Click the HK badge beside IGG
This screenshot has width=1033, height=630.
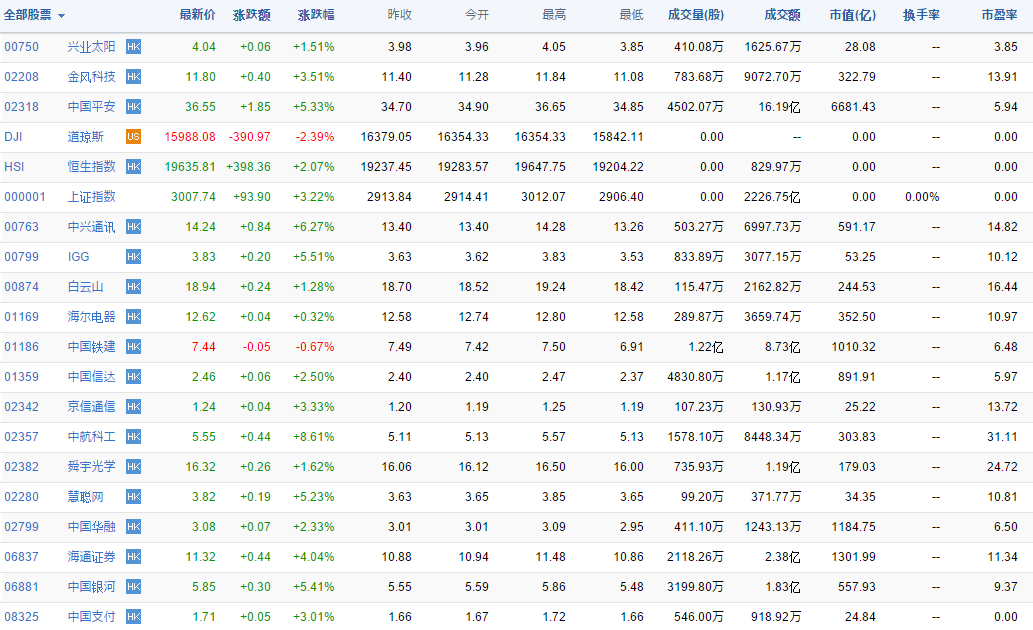click(x=133, y=257)
